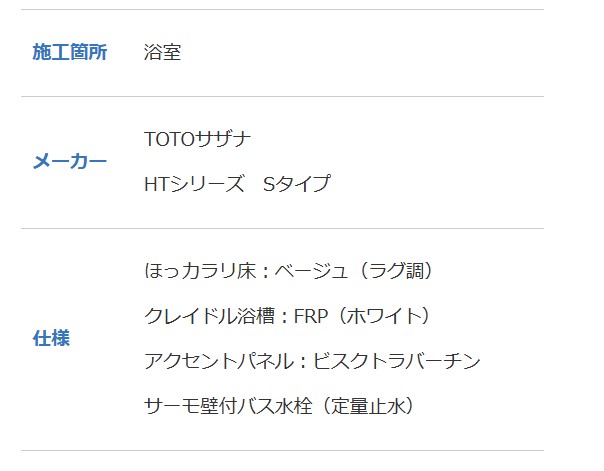Click the メーカー row header
The width and height of the screenshot is (604, 471).
coord(70,161)
